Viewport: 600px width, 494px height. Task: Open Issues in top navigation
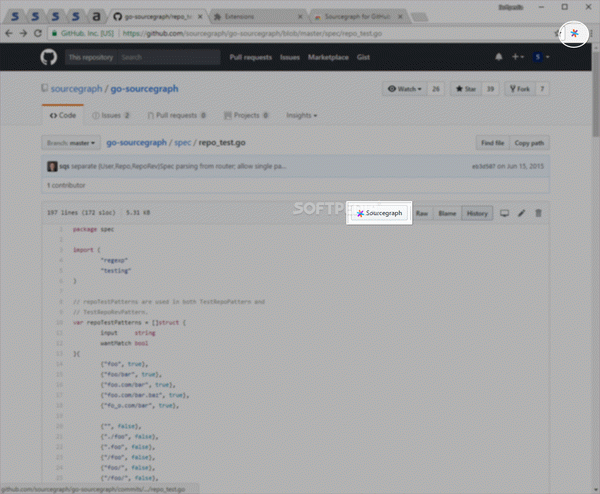point(290,57)
